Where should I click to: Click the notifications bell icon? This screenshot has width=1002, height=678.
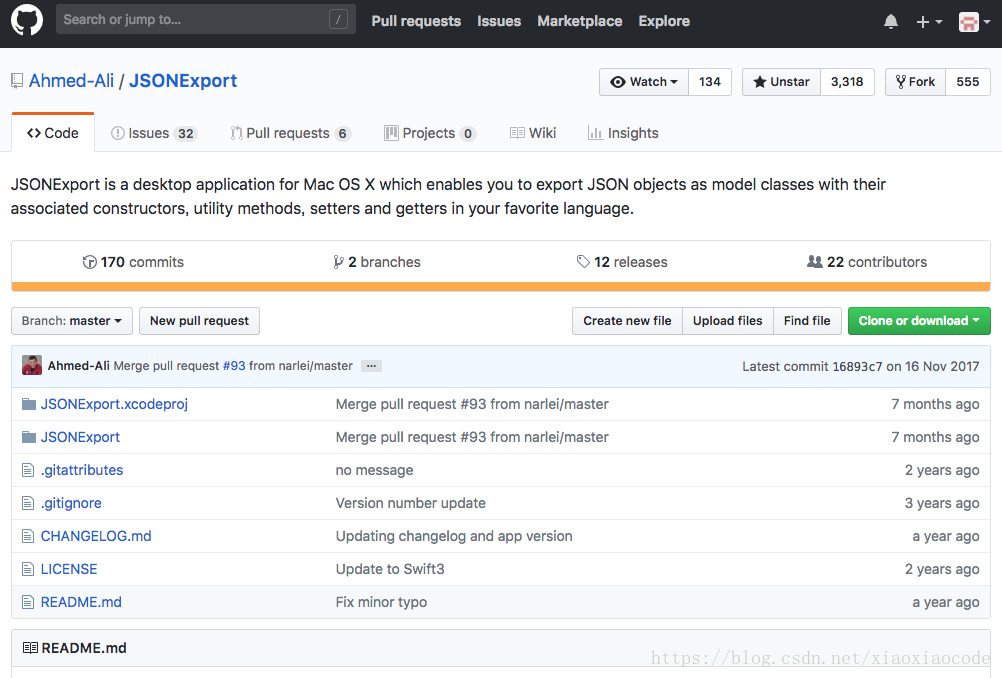click(x=891, y=22)
